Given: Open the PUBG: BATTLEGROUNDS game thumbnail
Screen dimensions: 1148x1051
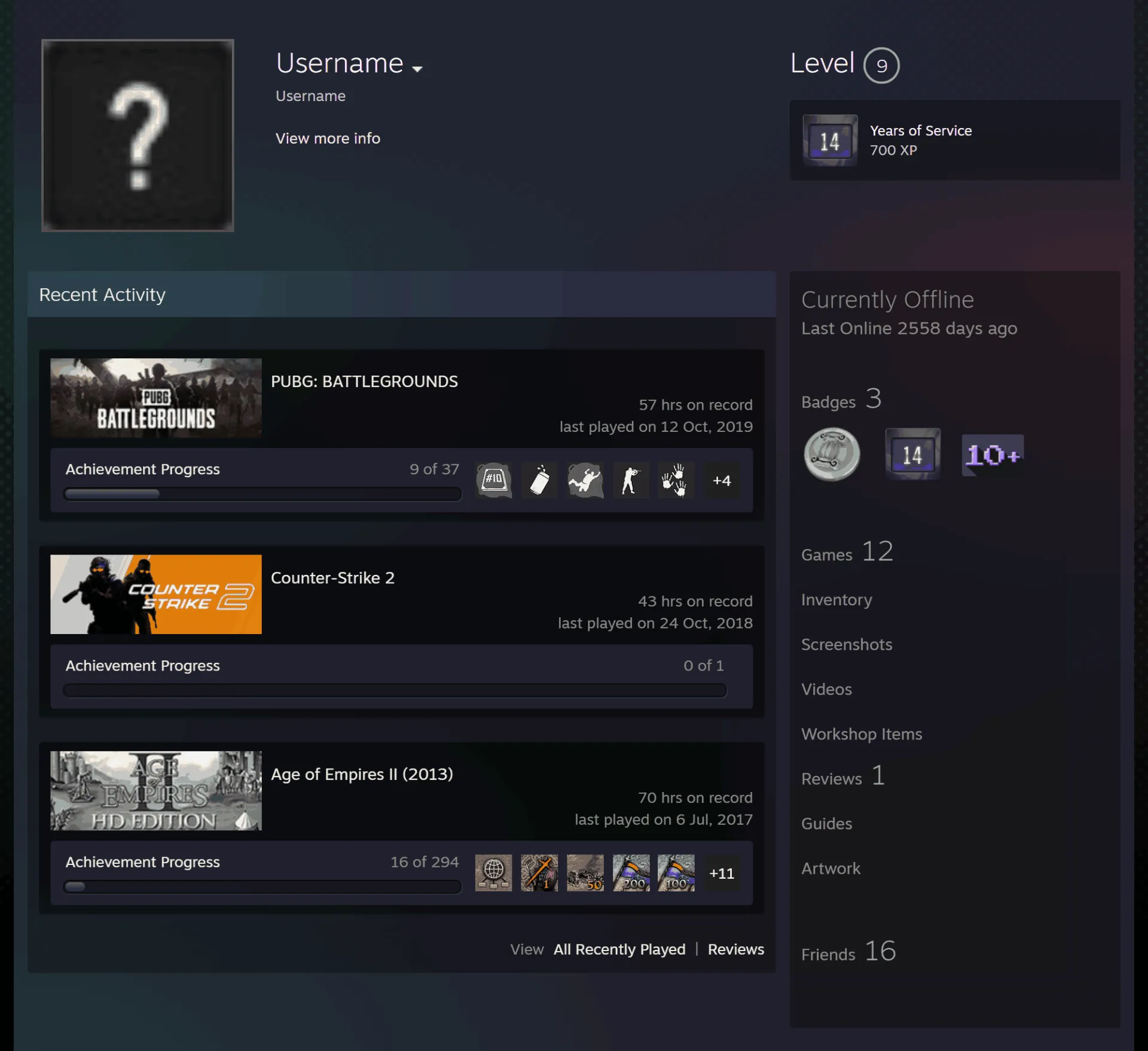Looking at the screenshot, I should pyautogui.click(x=156, y=398).
